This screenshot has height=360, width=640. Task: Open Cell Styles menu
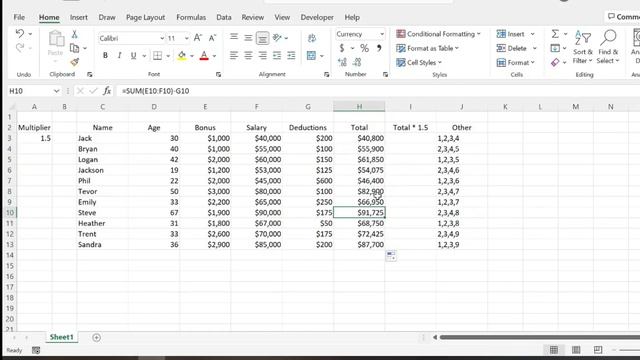pyautogui.click(x=419, y=62)
